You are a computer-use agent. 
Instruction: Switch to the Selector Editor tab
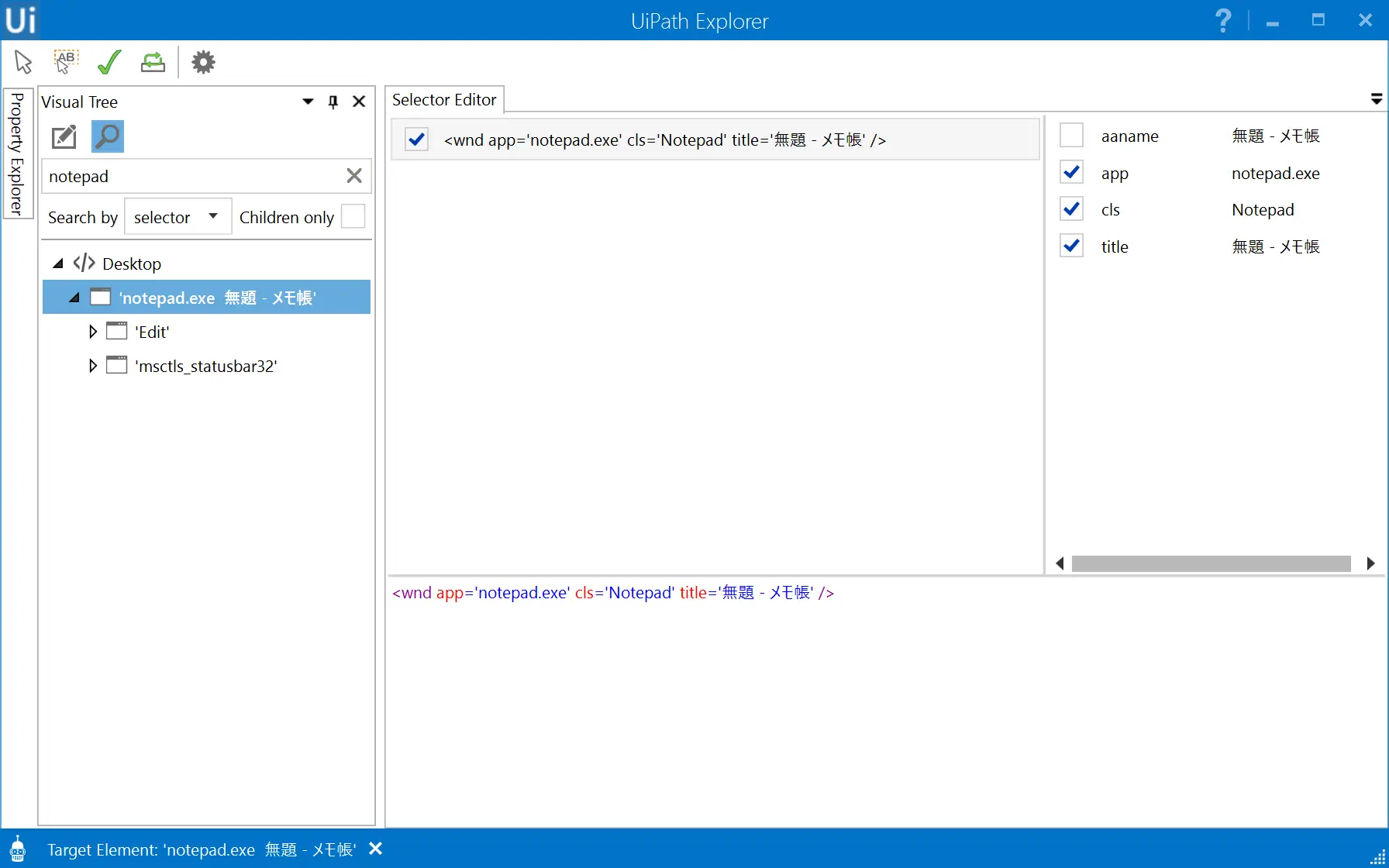tap(444, 100)
